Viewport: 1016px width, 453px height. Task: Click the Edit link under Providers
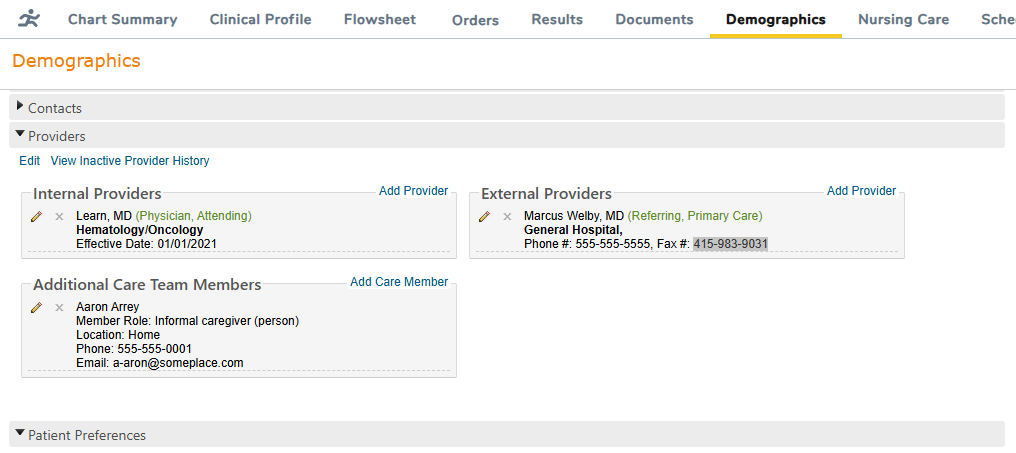30,161
